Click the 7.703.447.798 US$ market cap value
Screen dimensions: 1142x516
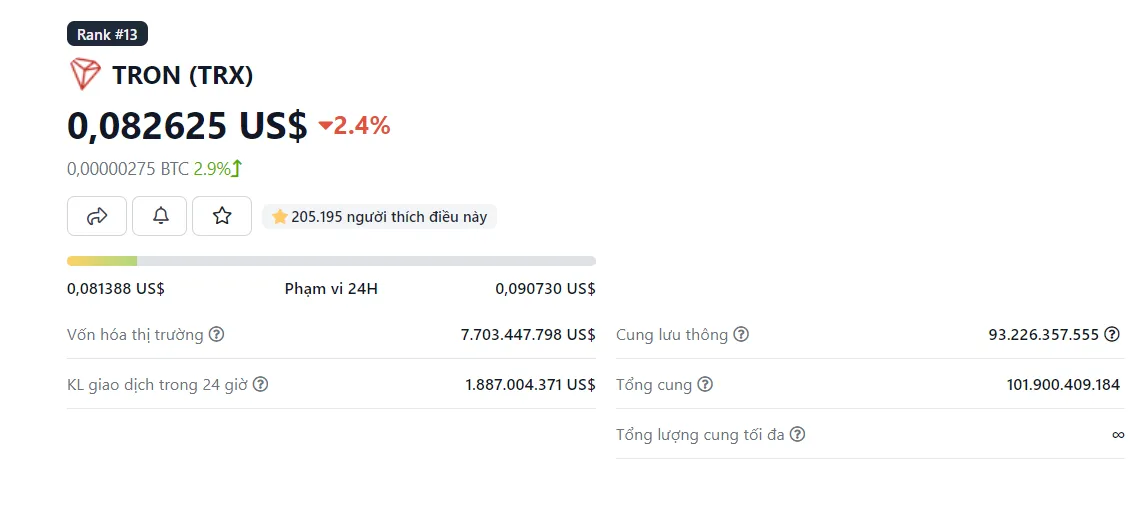528,335
